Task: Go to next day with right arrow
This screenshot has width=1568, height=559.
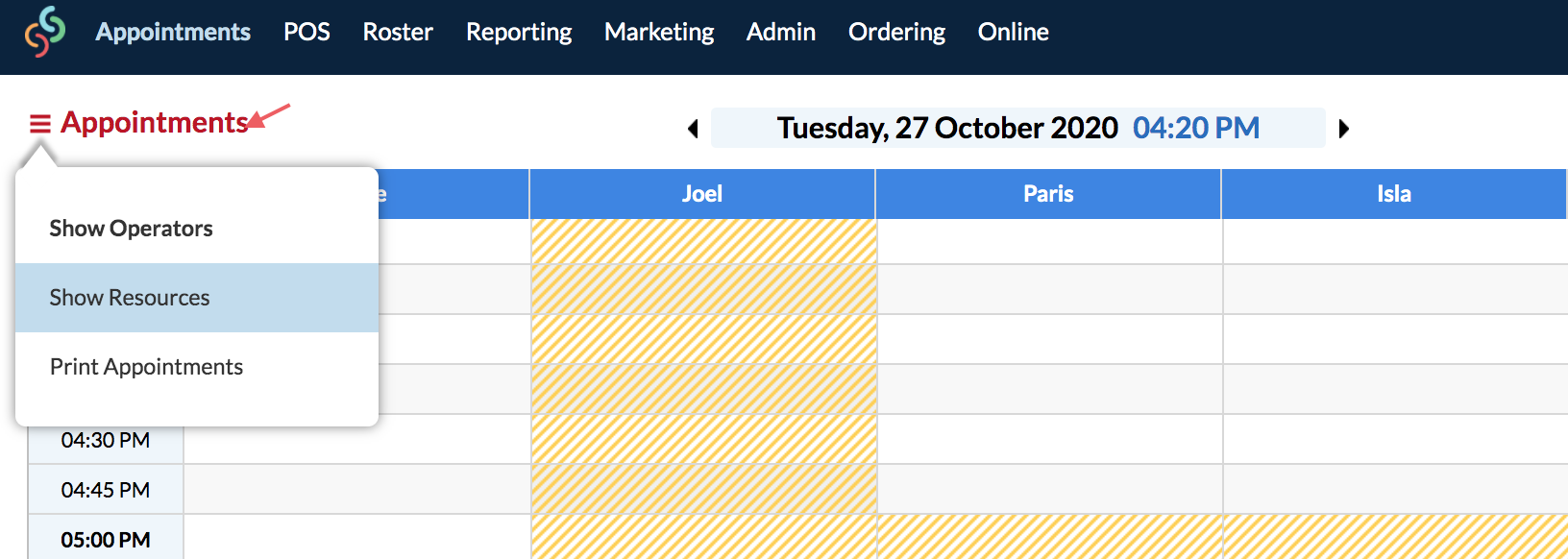Action: click(x=1344, y=129)
